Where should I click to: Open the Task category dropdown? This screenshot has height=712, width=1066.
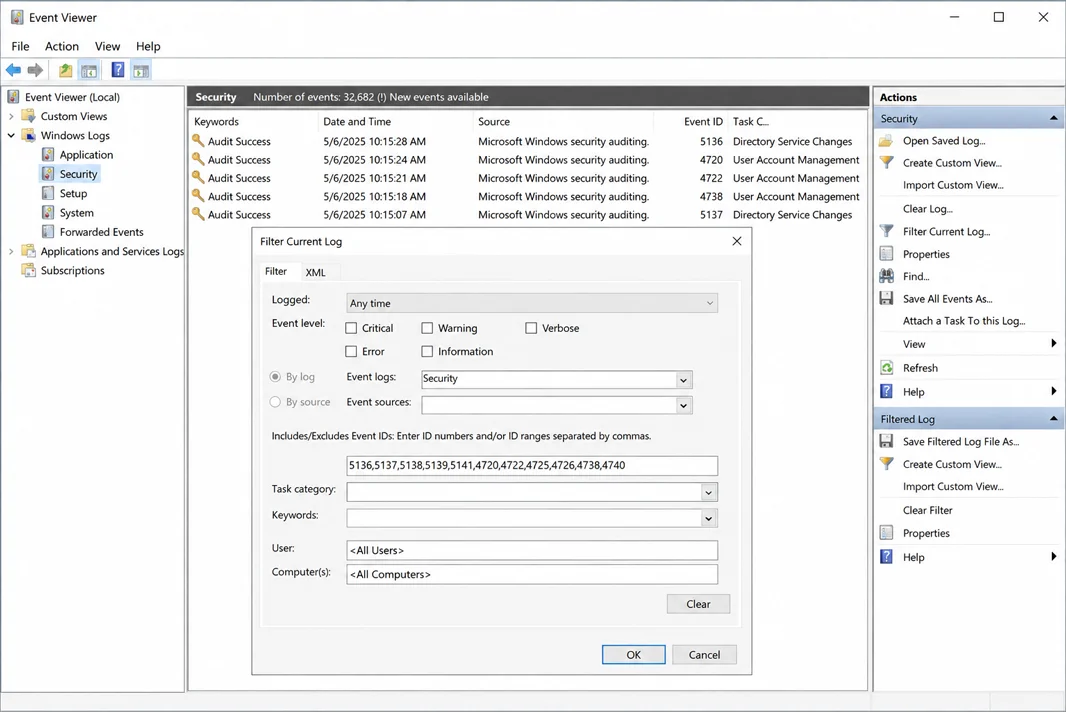click(x=708, y=492)
